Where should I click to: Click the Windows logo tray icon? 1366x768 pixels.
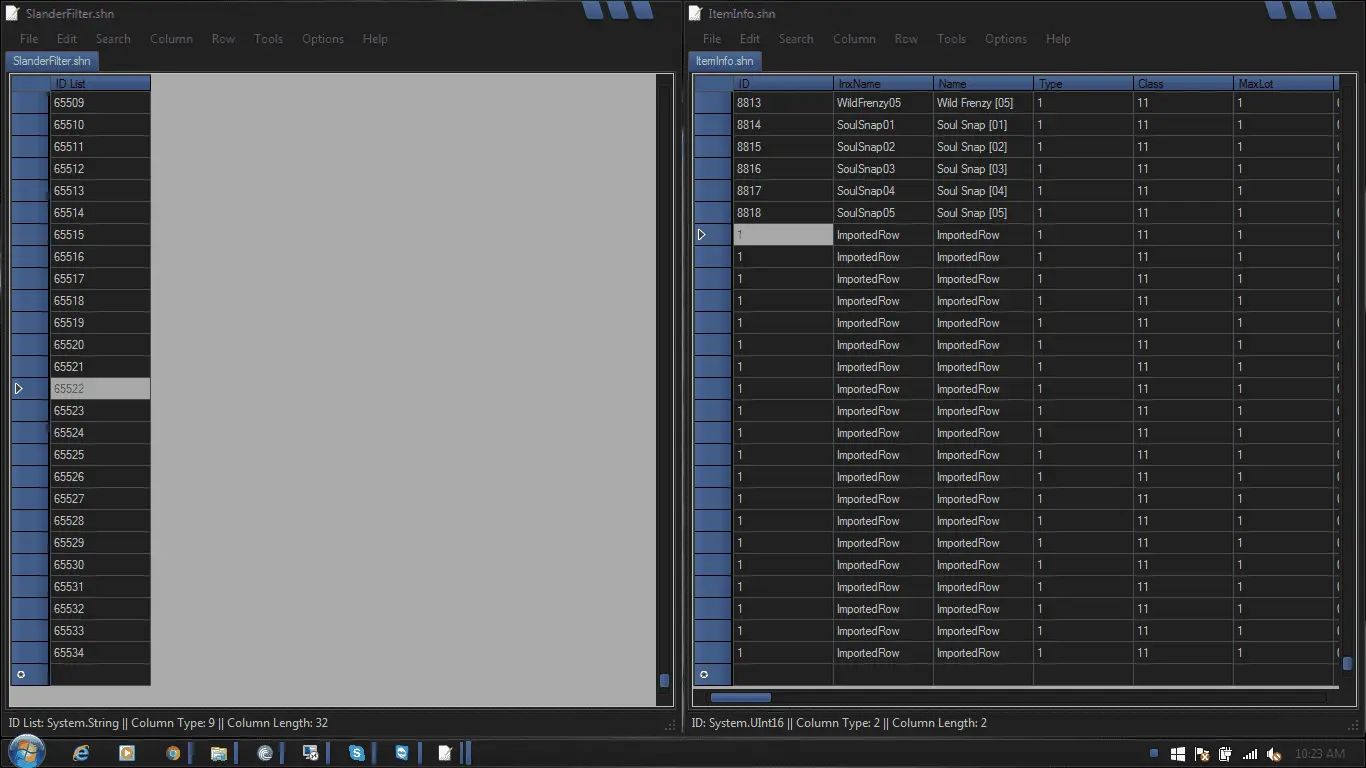click(1178, 754)
